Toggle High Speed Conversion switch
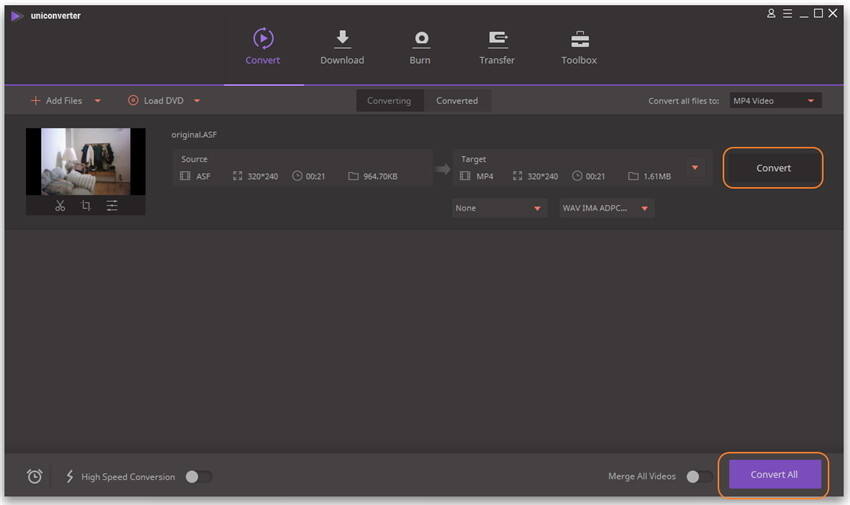The width and height of the screenshot is (850, 505). click(x=198, y=477)
